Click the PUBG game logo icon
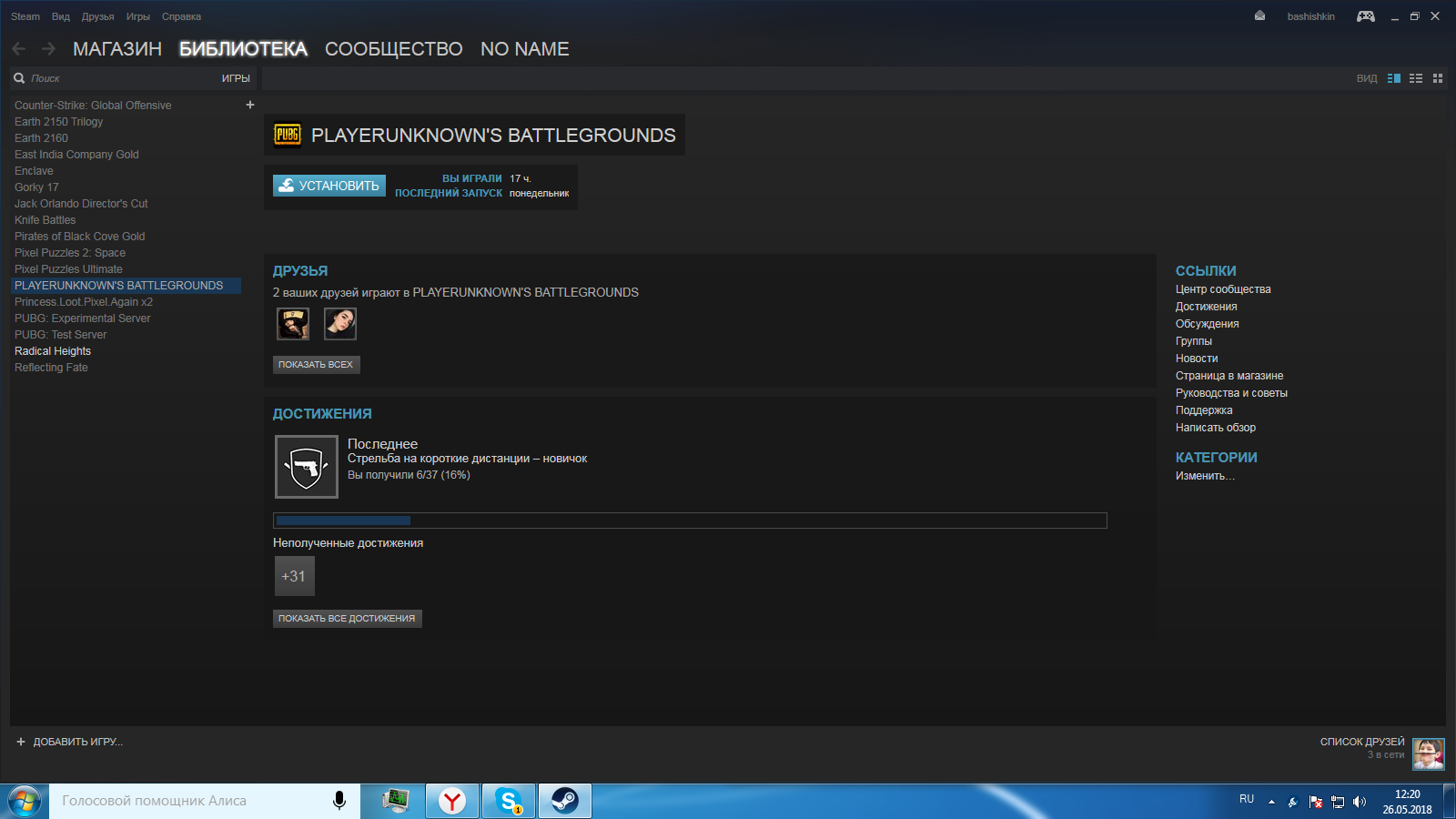 [288, 135]
